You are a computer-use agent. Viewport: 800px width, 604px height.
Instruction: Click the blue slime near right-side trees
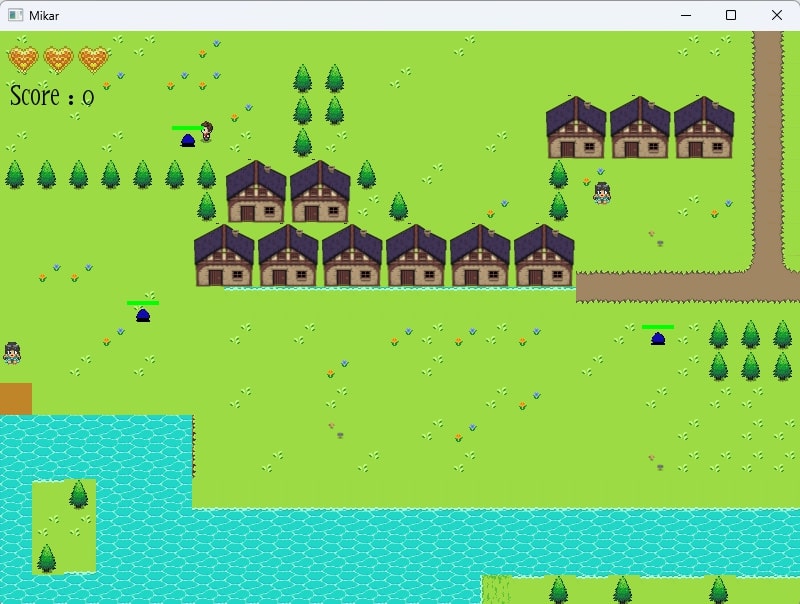pyautogui.click(x=658, y=339)
